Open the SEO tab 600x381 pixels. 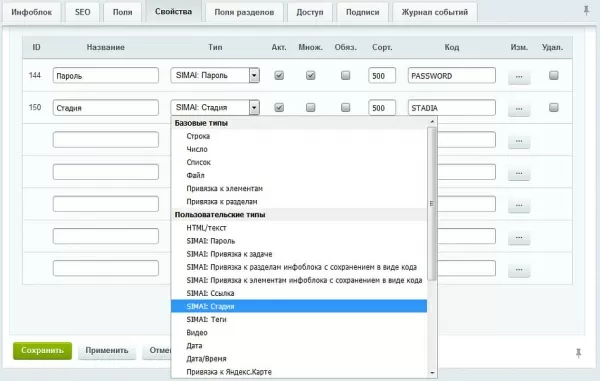(83, 12)
